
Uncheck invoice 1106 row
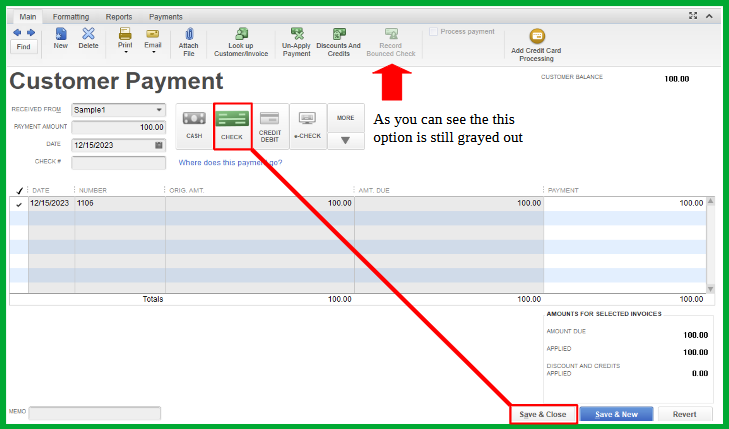point(19,204)
